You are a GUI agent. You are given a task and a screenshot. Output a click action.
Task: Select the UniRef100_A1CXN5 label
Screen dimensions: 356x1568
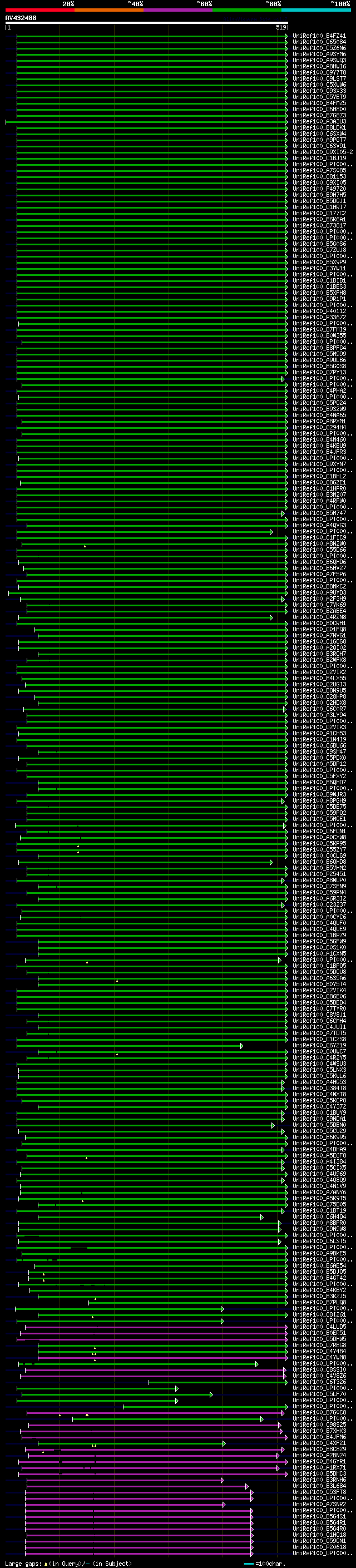tap(319, 953)
